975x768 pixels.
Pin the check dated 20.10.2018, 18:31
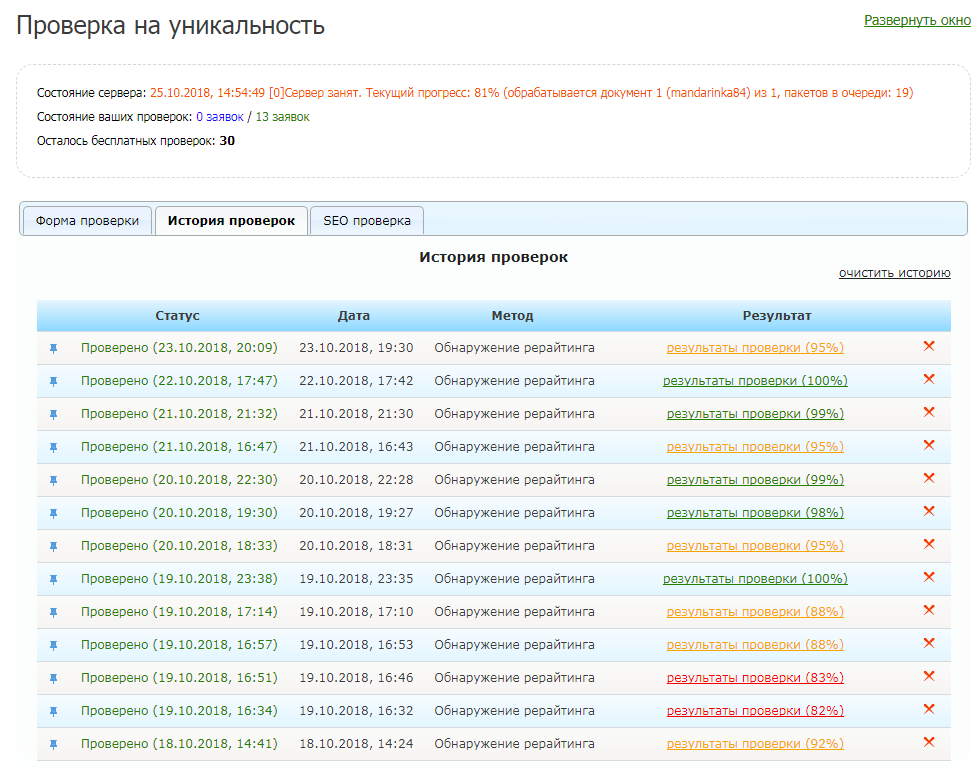(53, 546)
